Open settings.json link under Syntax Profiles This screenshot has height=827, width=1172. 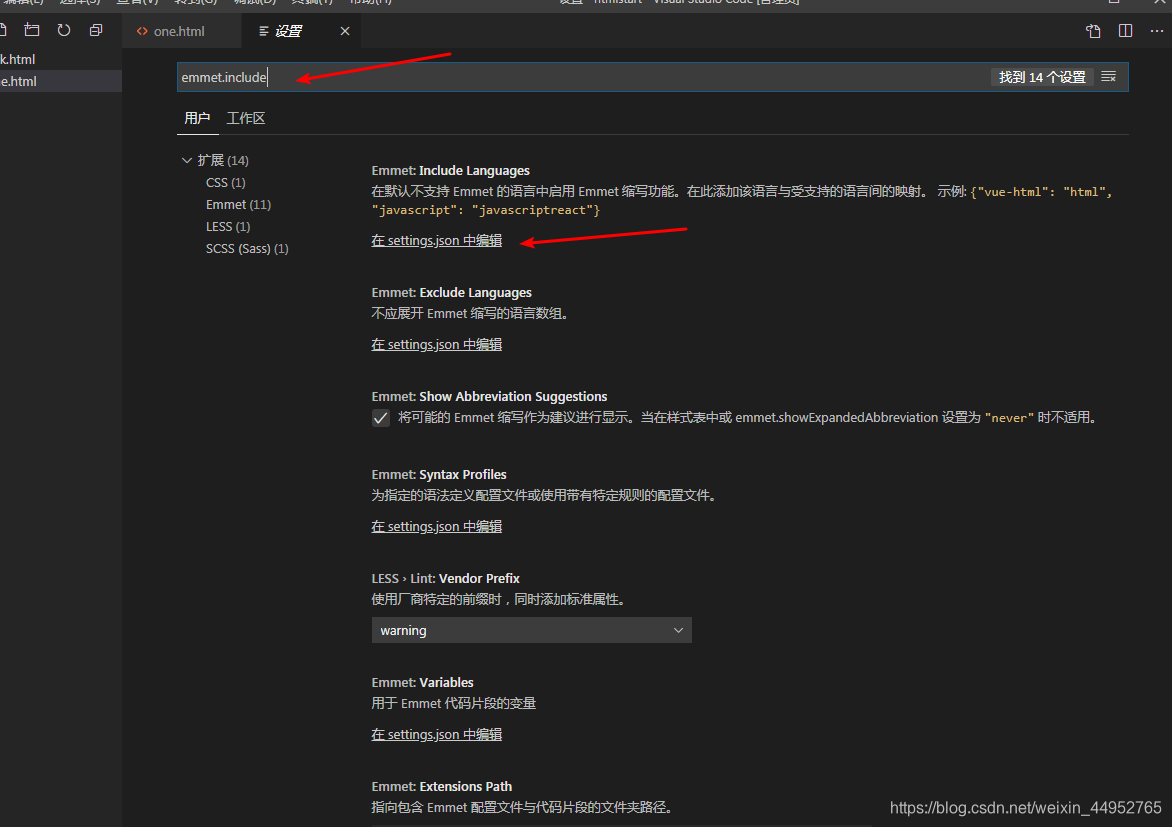click(437, 526)
